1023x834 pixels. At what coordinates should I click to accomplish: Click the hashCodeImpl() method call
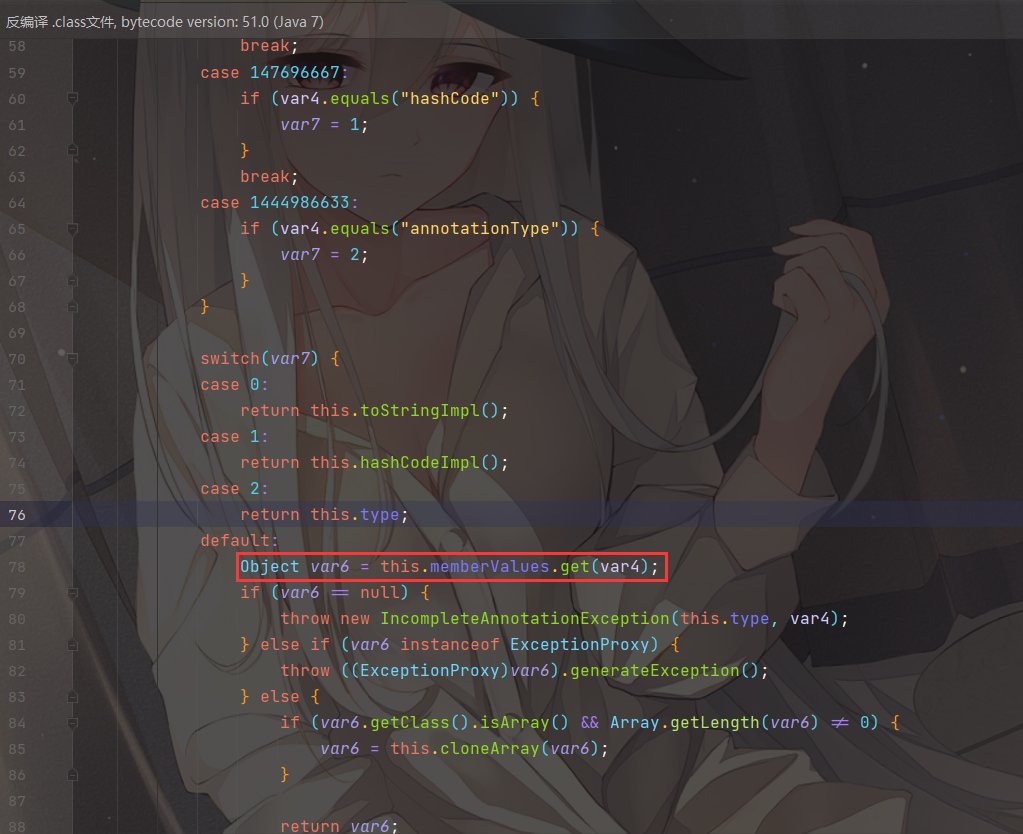[429, 463]
